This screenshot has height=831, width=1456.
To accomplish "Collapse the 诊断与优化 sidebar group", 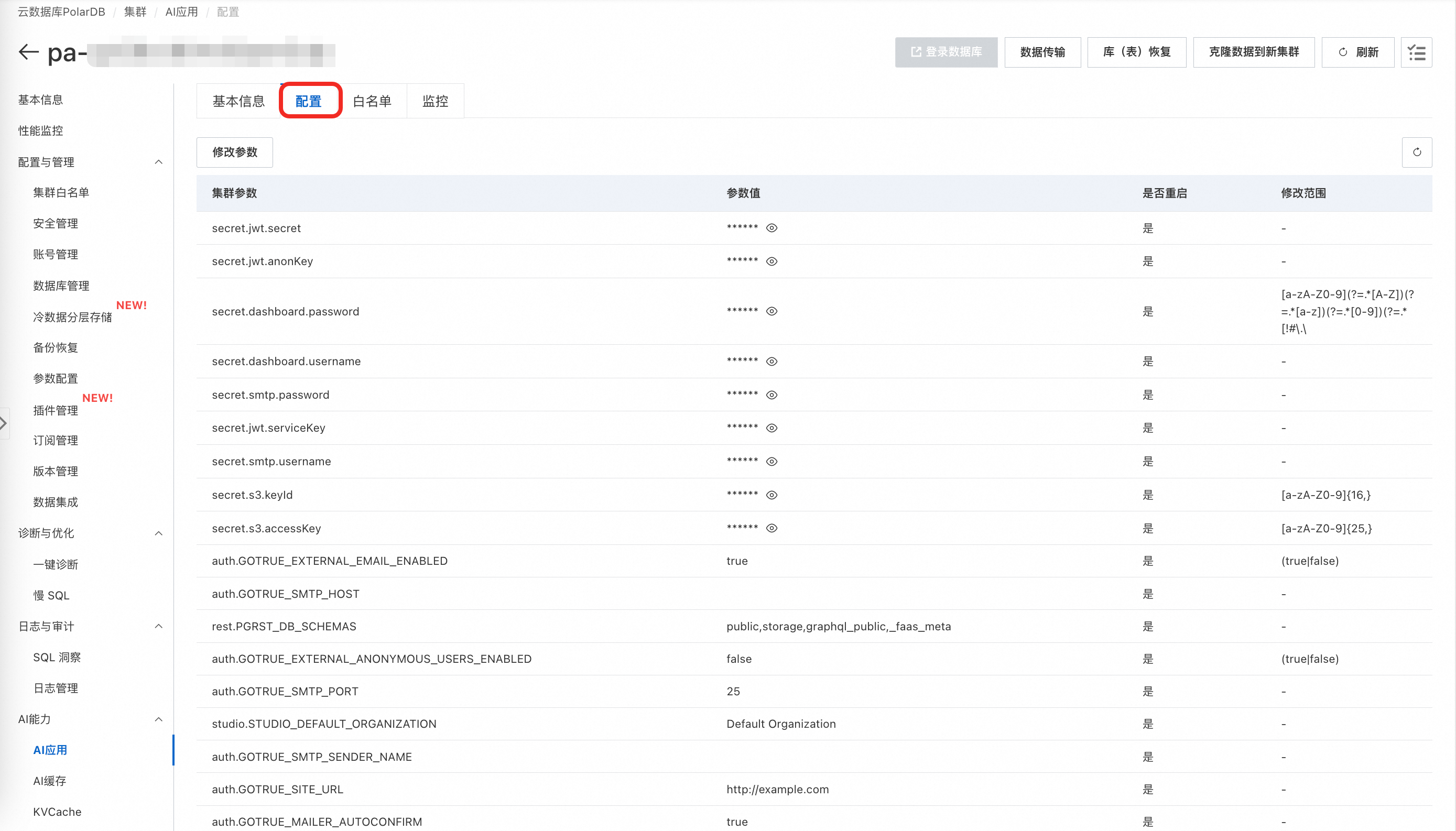I will click(158, 533).
